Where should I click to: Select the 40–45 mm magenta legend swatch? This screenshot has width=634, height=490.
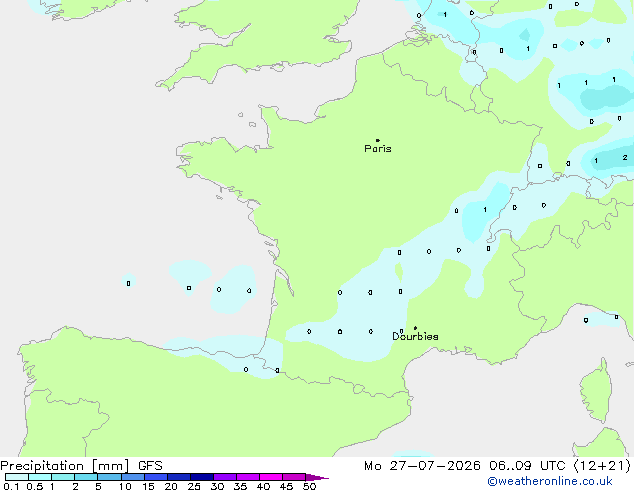click(271, 477)
